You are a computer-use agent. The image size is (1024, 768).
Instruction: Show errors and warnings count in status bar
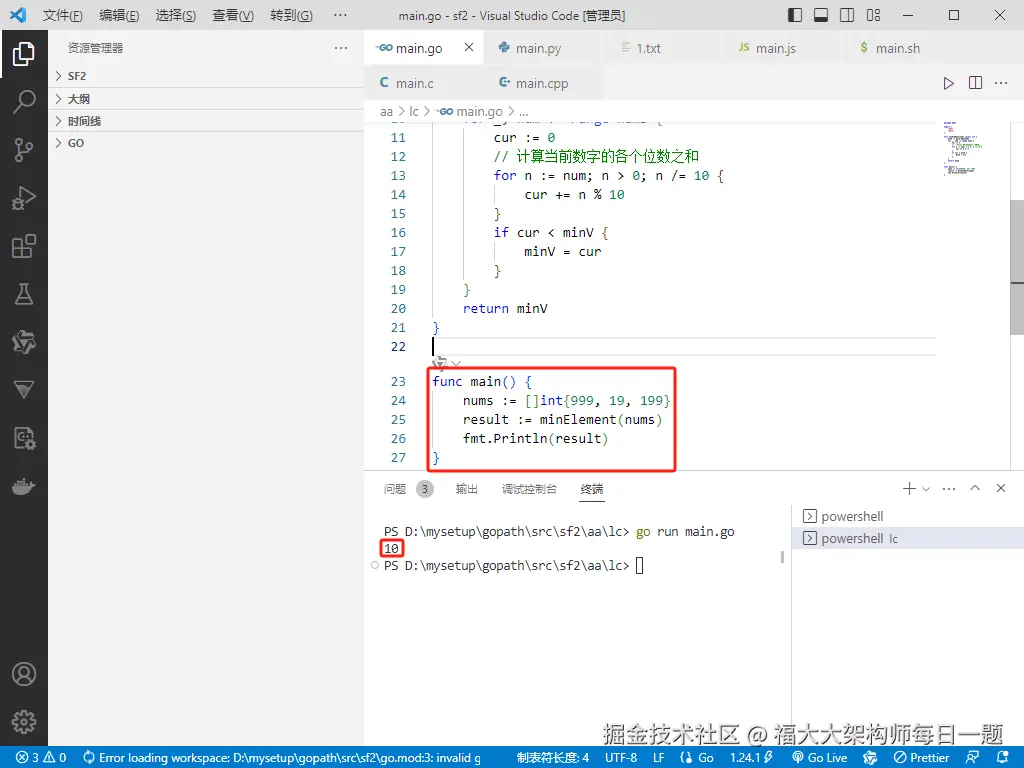tap(42, 758)
